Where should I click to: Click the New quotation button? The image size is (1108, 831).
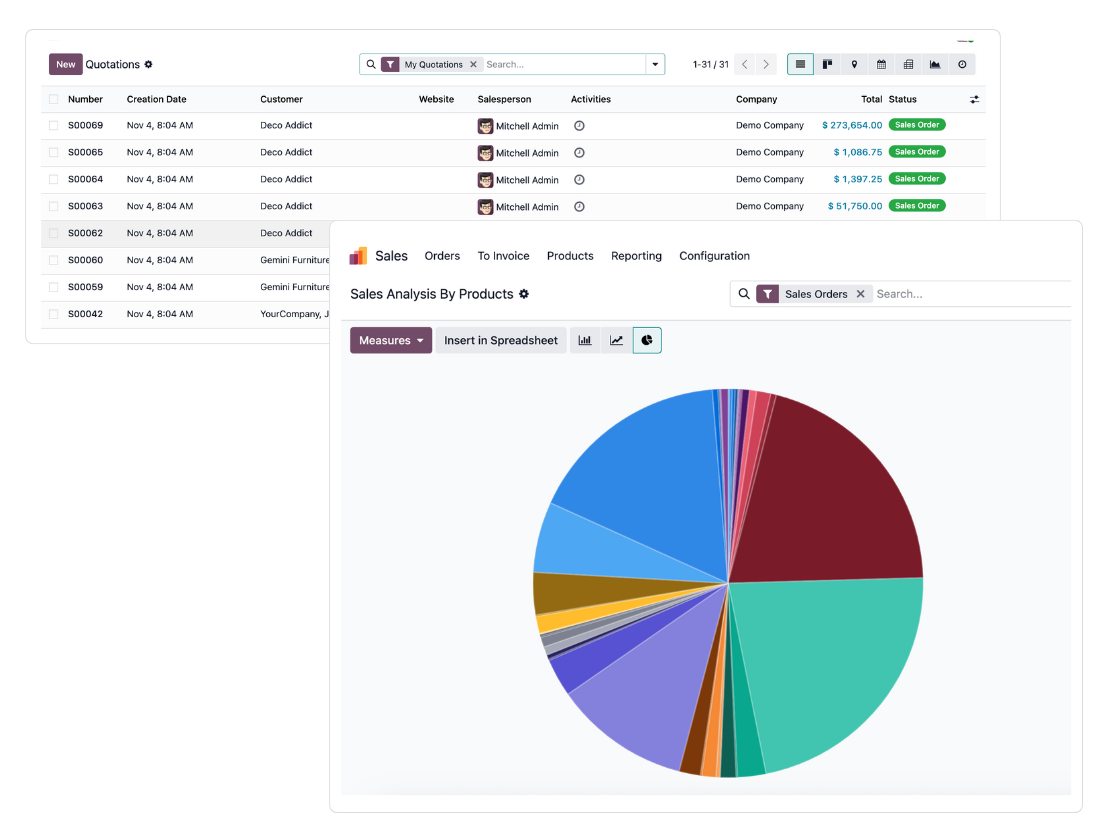[x=65, y=64]
